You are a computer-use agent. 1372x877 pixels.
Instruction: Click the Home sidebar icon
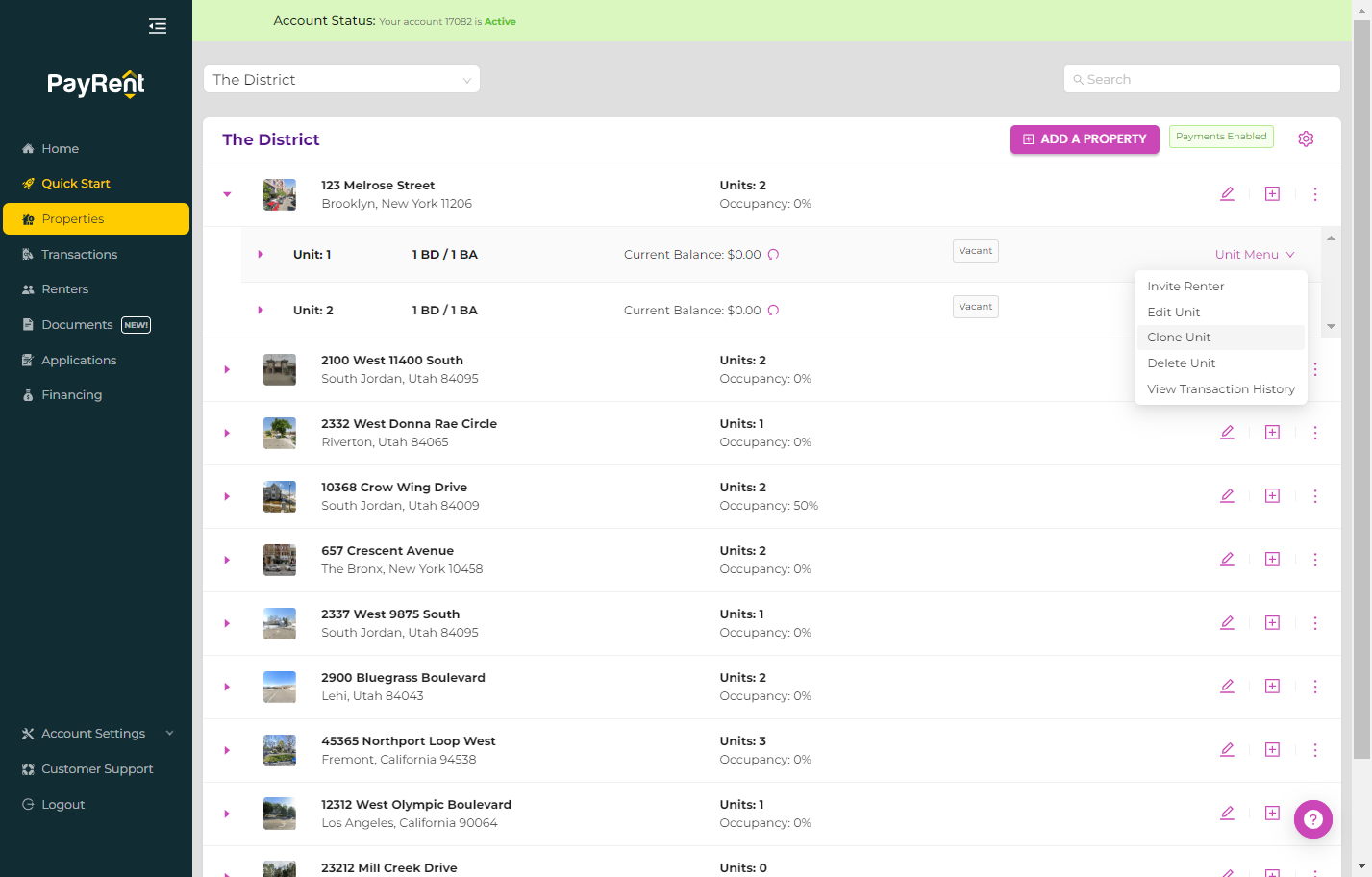coord(28,149)
